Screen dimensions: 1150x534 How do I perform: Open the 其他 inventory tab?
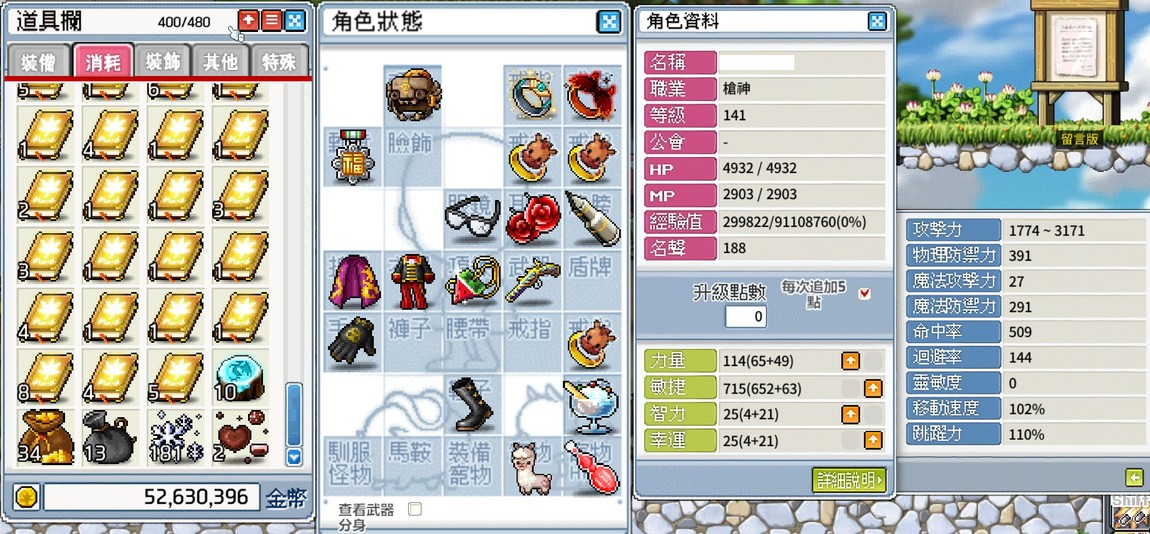(220, 61)
